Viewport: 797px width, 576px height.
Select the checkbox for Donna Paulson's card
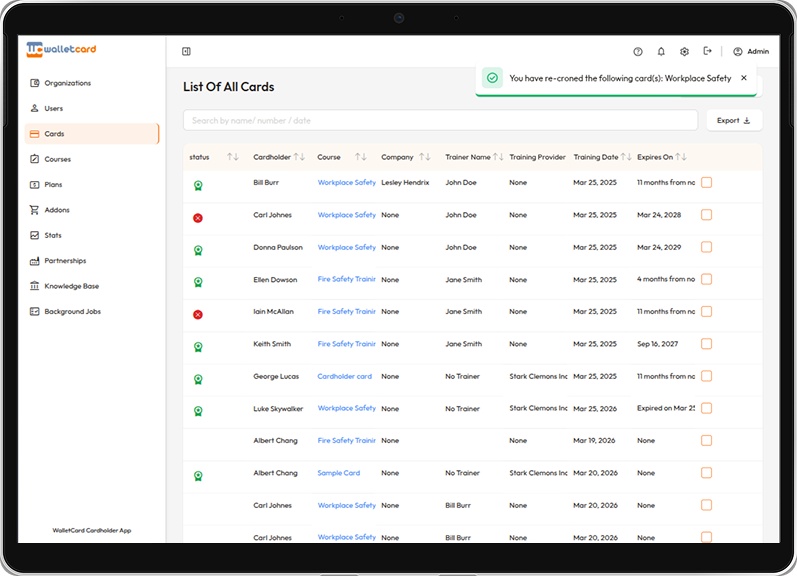pyautogui.click(x=707, y=247)
